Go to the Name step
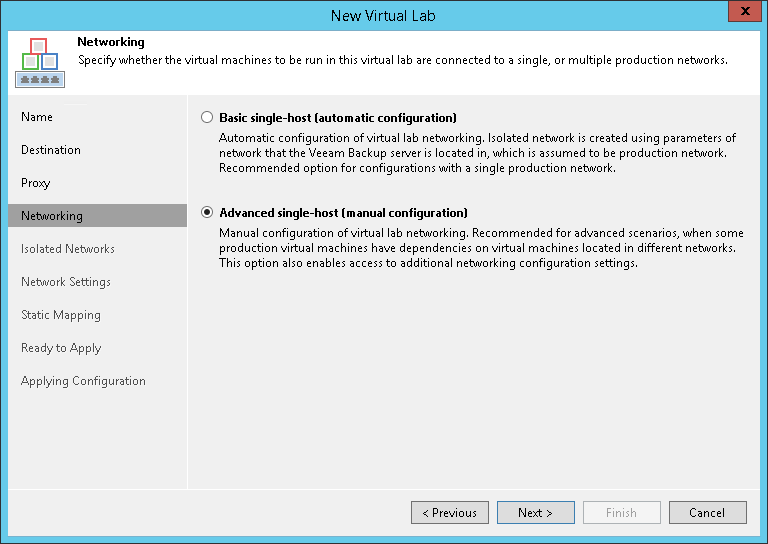This screenshot has height=544, width=768. tap(37, 117)
